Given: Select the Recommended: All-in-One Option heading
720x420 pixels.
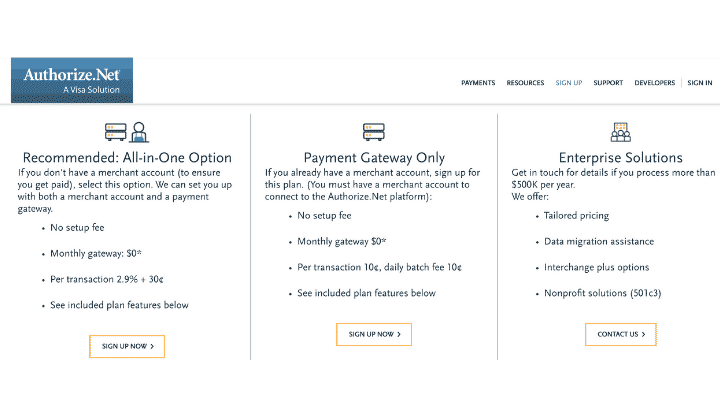Looking at the screenshot, I should tap(127, 158).
